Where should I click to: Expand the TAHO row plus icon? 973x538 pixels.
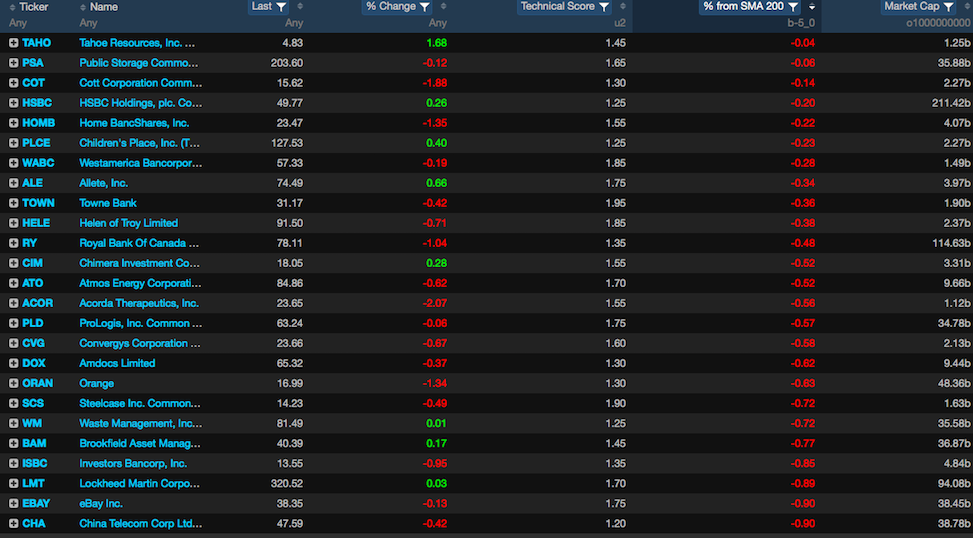(x=13, y=43)
